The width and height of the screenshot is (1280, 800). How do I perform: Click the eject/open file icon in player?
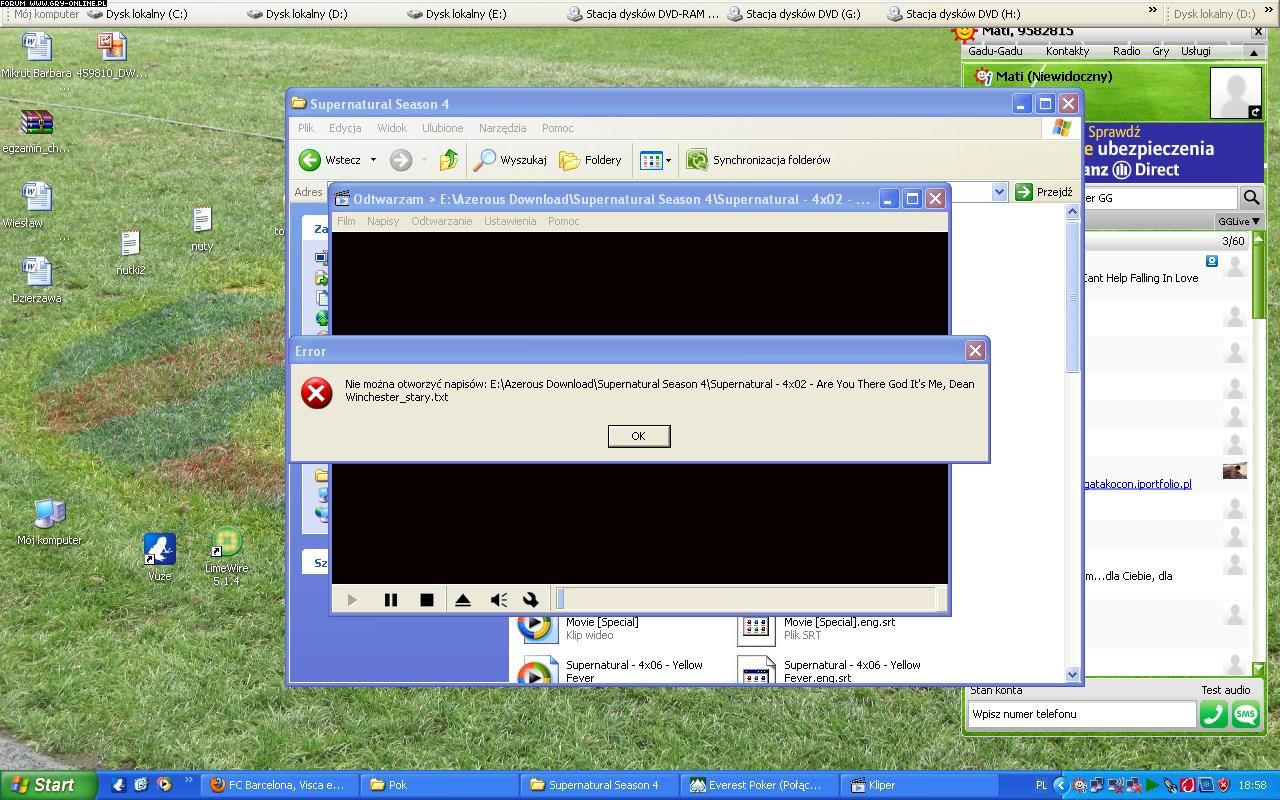coord(462,600)
